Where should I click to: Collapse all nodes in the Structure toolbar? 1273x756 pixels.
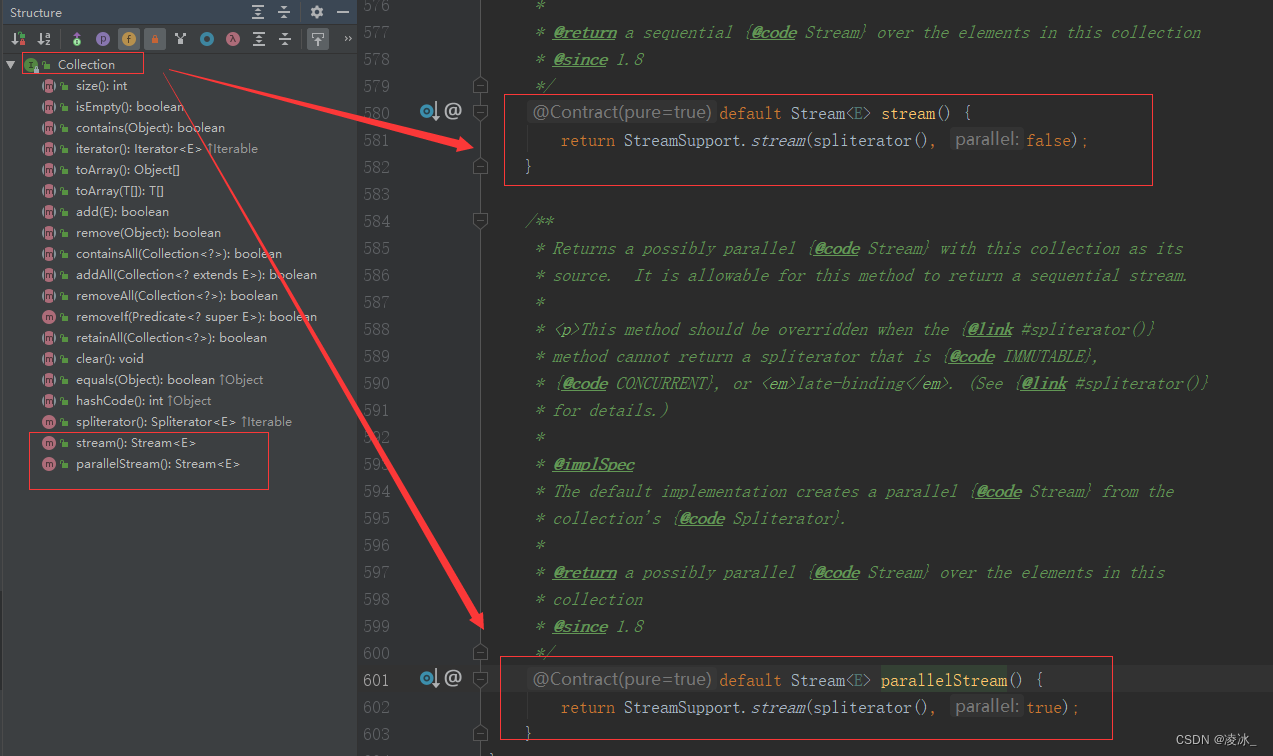click(286, 38)
